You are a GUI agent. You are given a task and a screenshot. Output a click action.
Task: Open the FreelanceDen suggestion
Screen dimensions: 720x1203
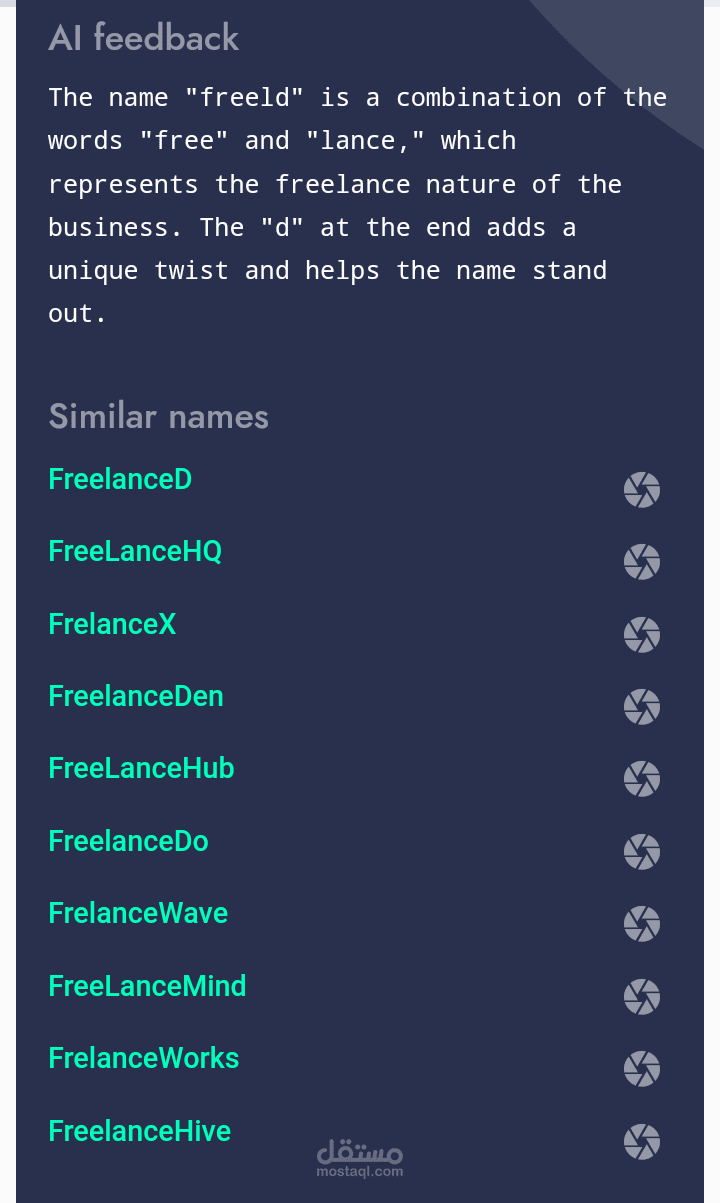[x=136, y=697]
